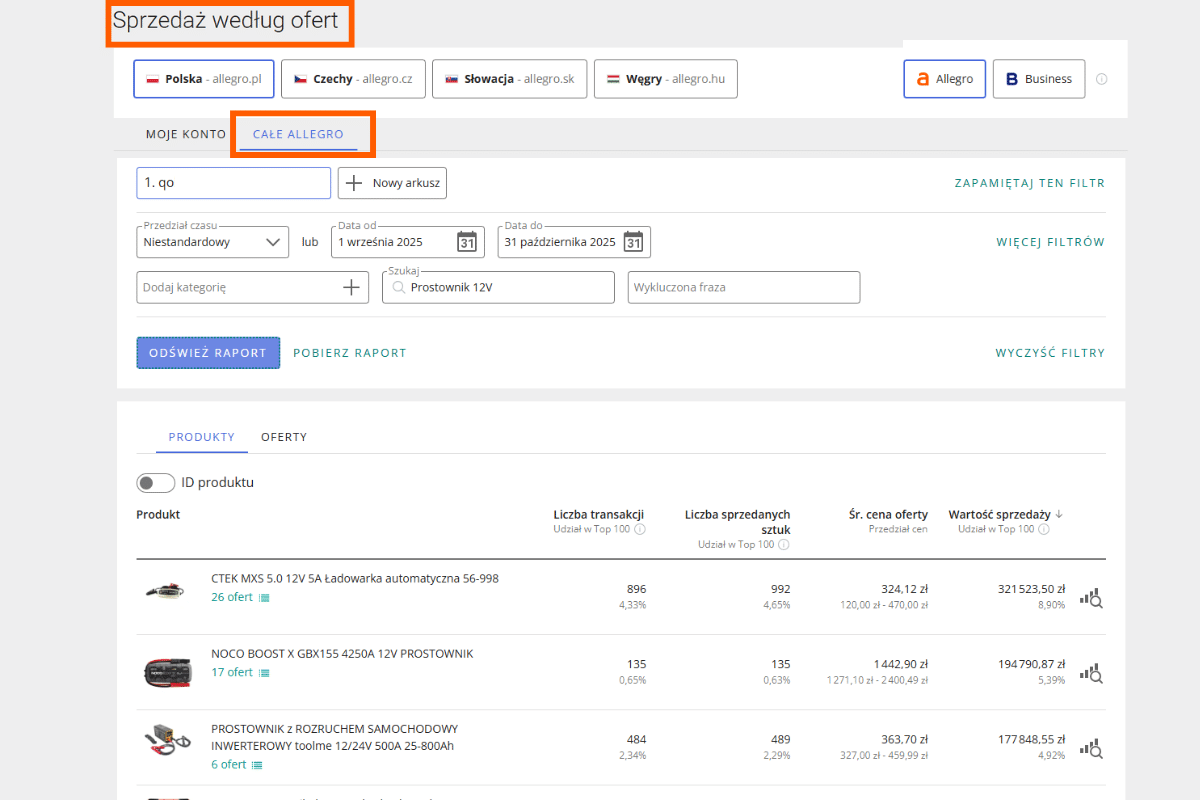Select the Polska allegro.pl marketplace
This screenshot has height=800, width=1200.
[204, 79]
